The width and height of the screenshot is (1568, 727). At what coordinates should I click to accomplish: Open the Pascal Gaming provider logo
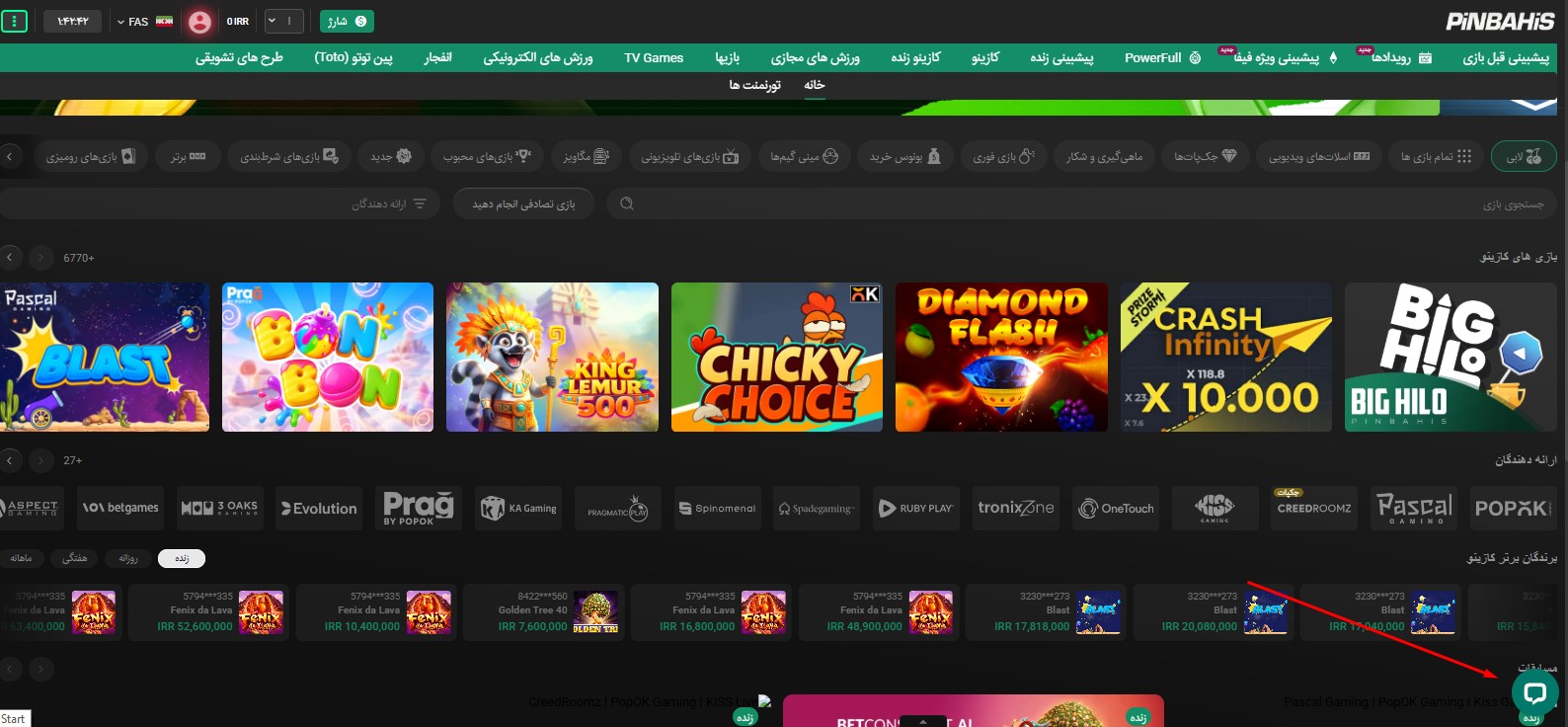click(1414, 509)
